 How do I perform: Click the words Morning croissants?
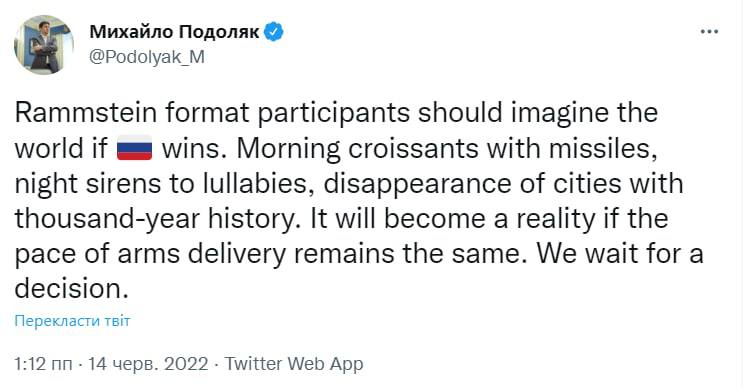[x=357, y=148]
